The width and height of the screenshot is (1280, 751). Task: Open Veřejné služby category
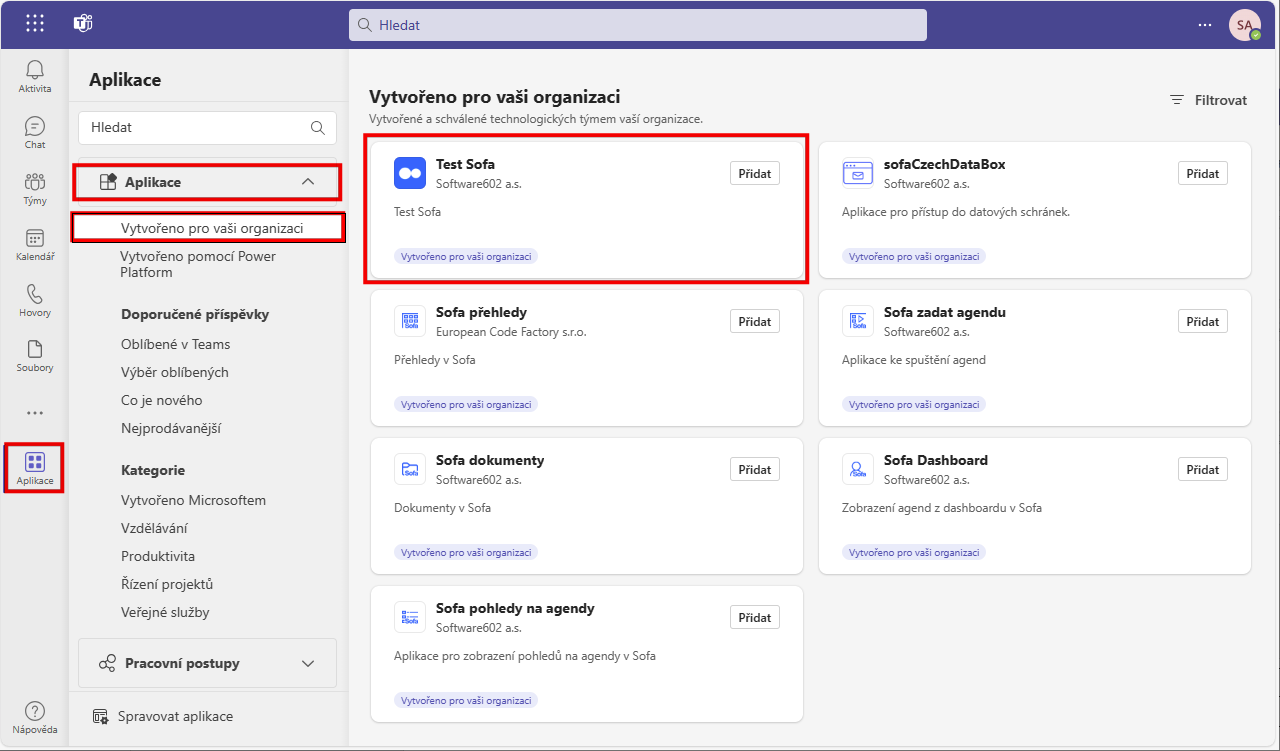(x=165, y=612)
